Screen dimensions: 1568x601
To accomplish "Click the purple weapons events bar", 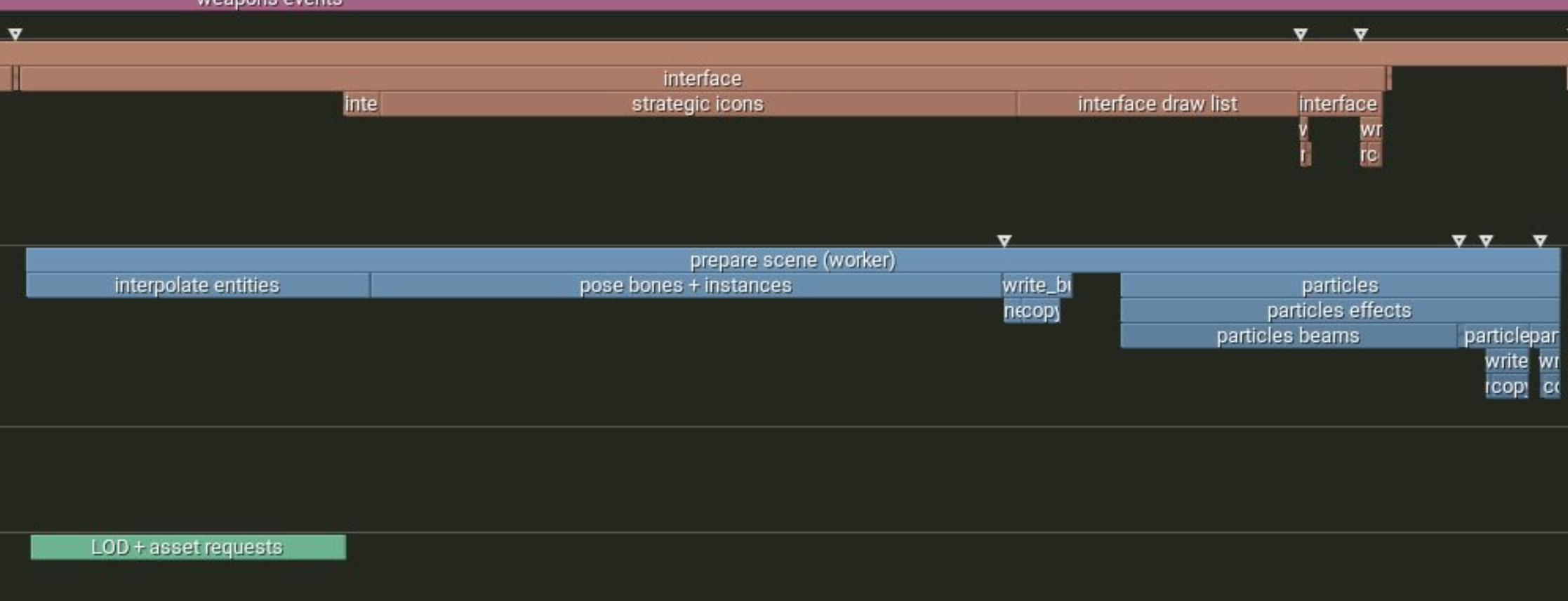I will pos(784,4).
